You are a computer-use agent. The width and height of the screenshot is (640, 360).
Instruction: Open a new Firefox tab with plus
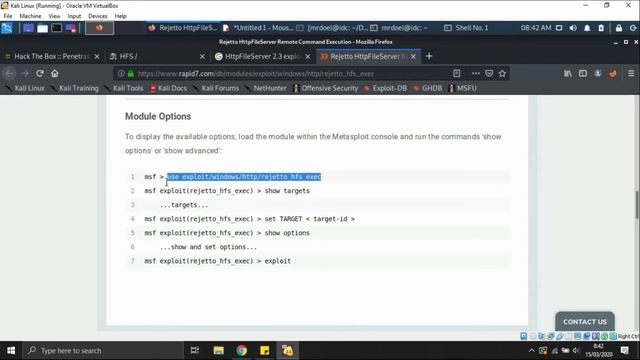coord(429,56)
